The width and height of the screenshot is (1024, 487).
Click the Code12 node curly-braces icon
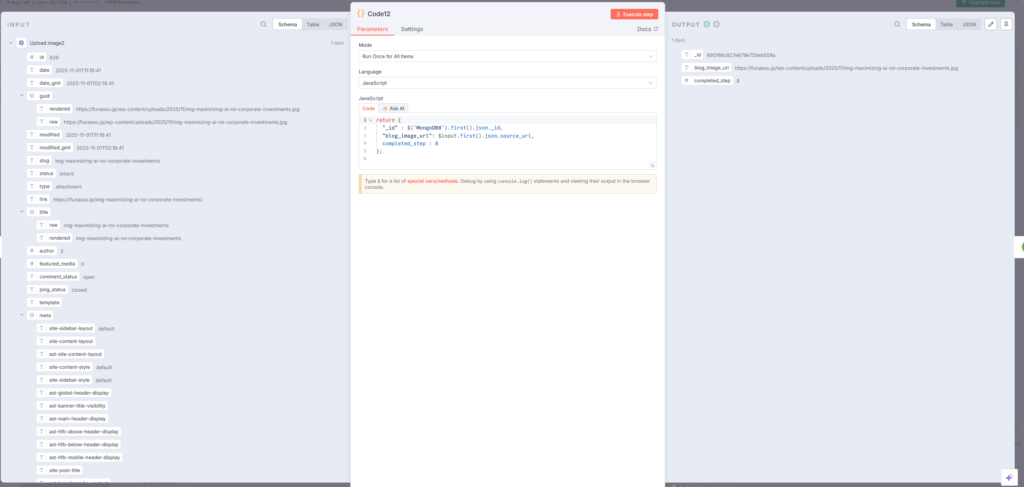click(x=361, y=14)
